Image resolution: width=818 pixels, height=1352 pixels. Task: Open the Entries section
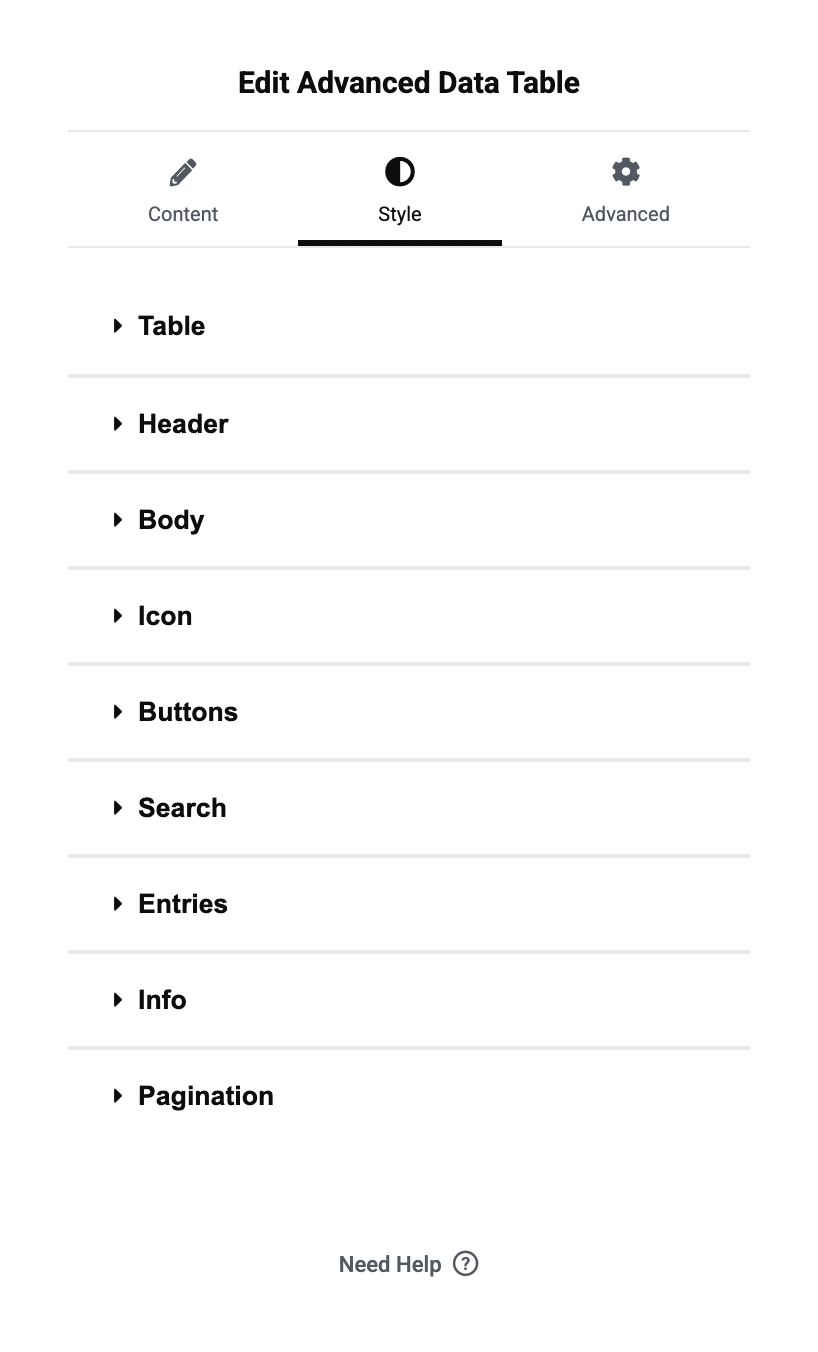(183, 903)
